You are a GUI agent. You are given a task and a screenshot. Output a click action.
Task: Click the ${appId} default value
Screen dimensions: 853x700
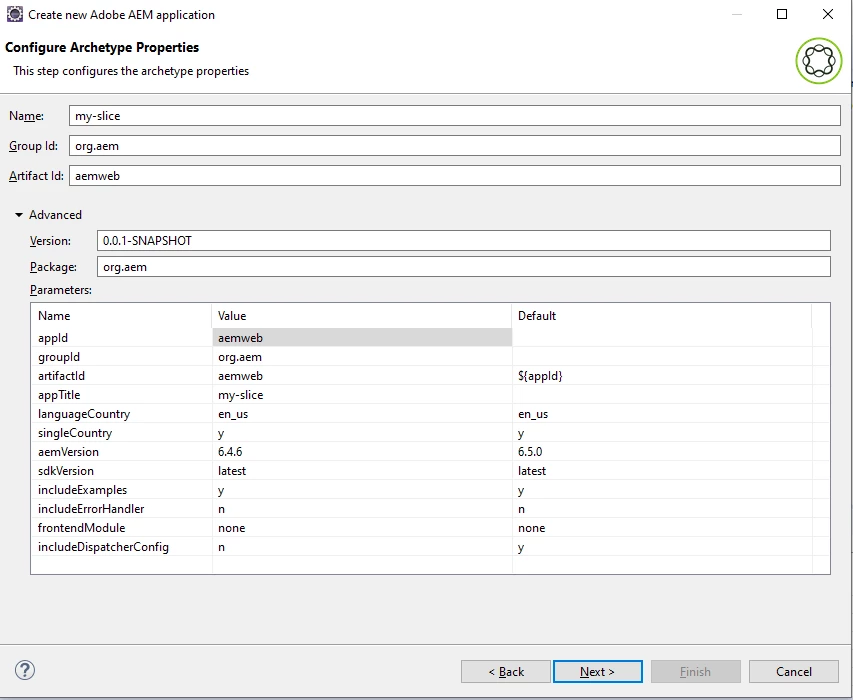click(x=540, y=376)
